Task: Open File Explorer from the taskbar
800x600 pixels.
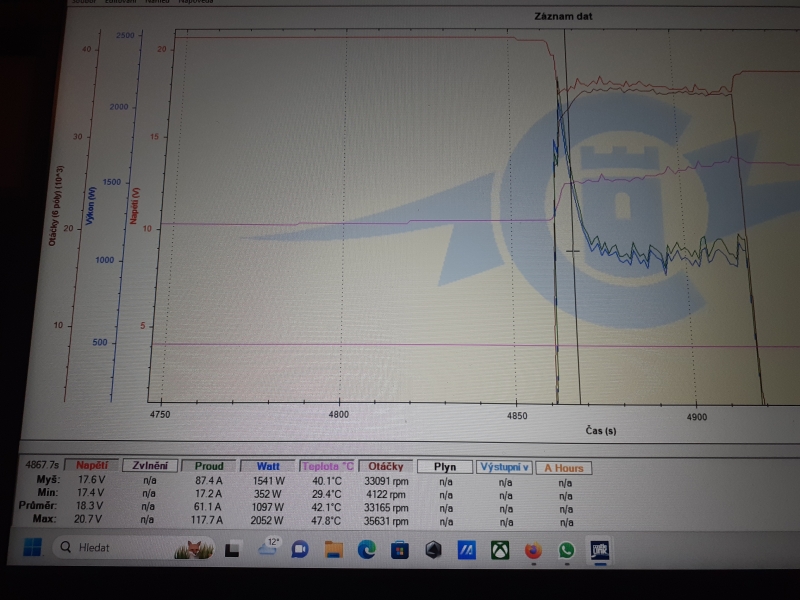Action: point(333,549)
